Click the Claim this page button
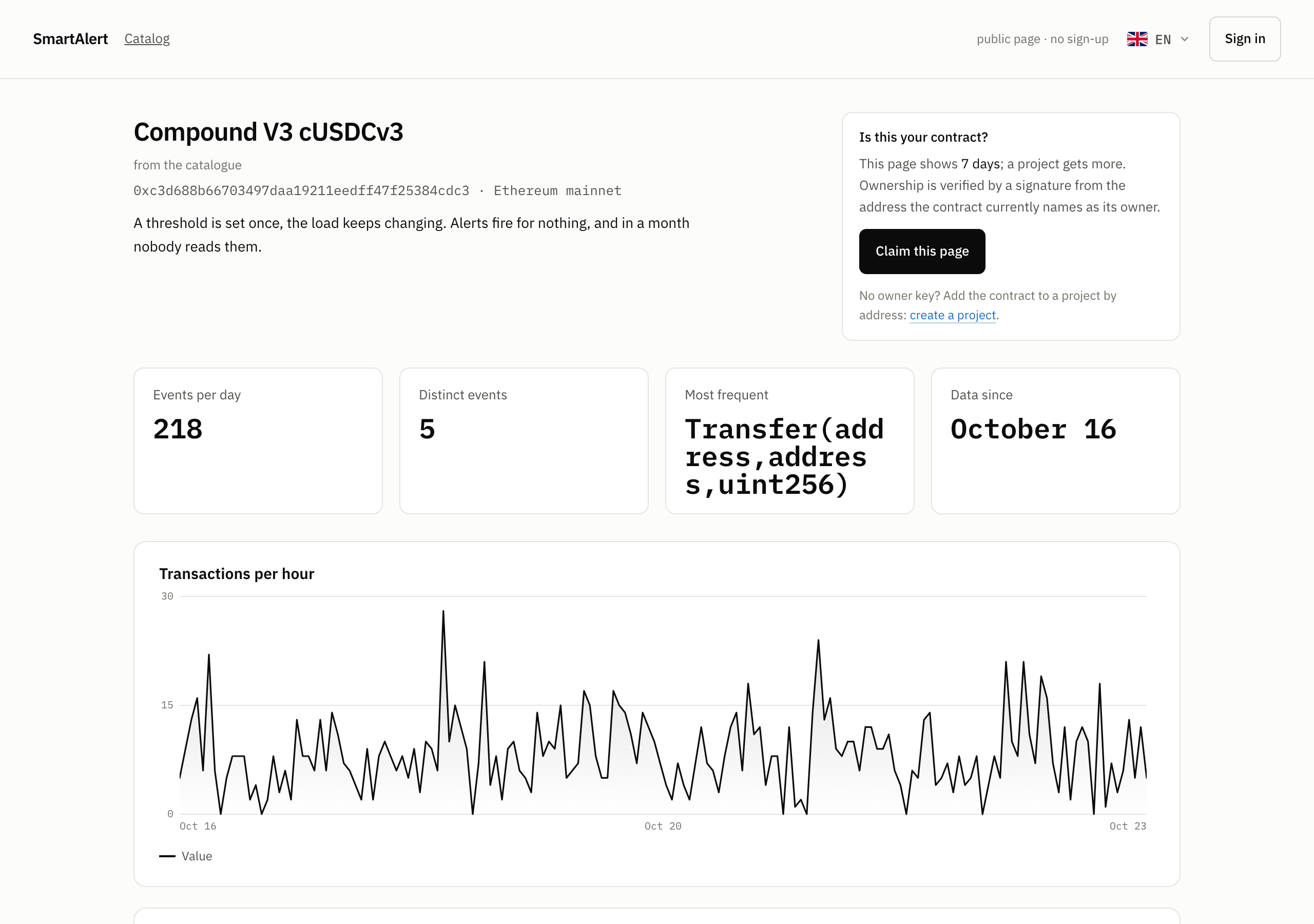This screenshot has width=1314, height=924. (922, 252)
